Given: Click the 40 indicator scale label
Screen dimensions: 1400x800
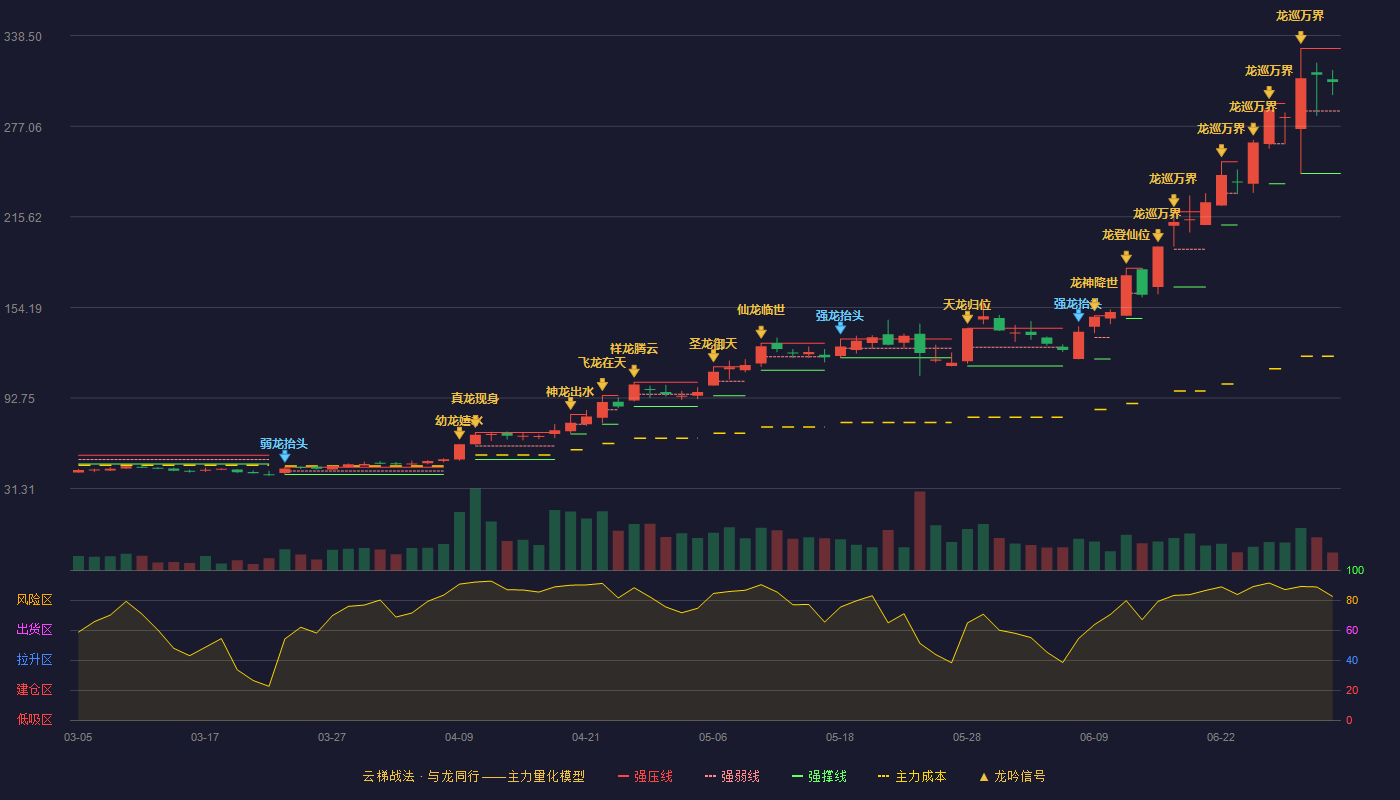Looking at the screenshot, I should [1351, 660].
